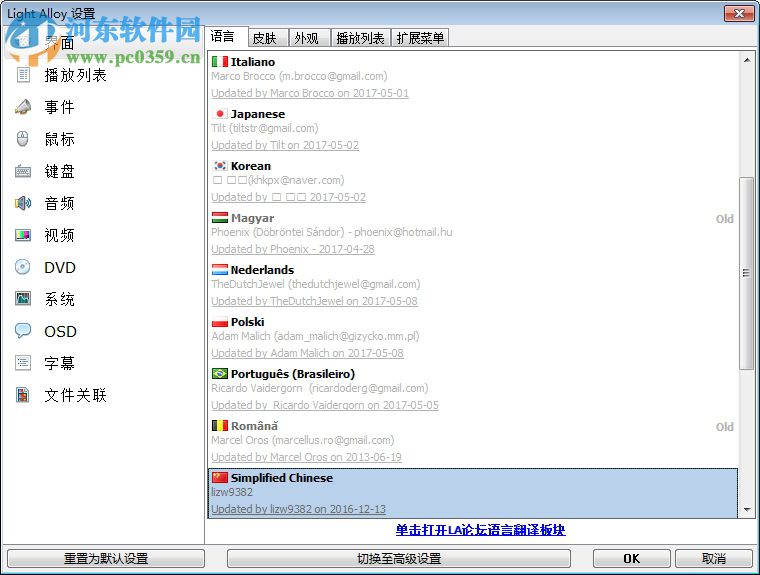Click the Dutch flag beside Nederlands
The height and width of the screenshot is (575, 760).
(x=220, y=270)
